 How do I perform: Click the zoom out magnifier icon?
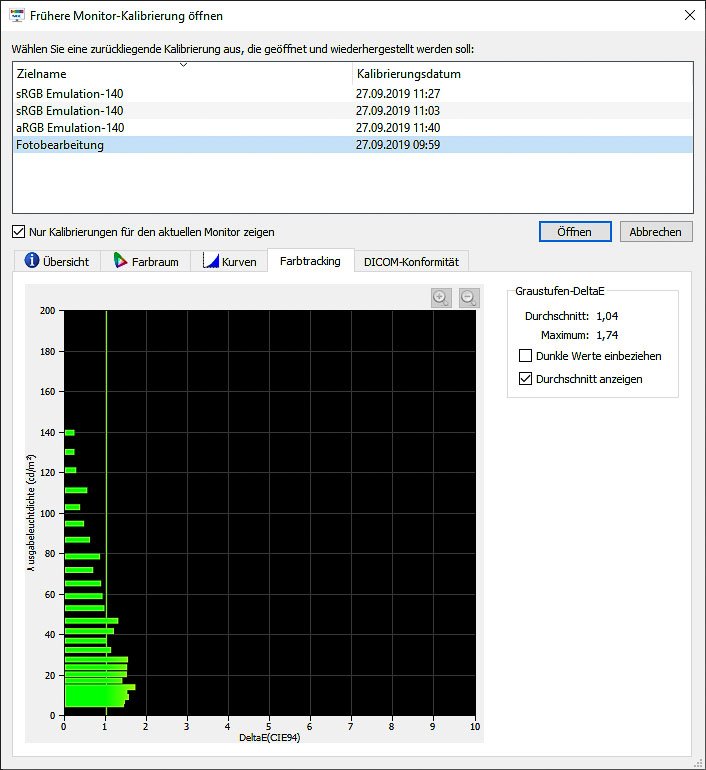click(x=469, y=298)
